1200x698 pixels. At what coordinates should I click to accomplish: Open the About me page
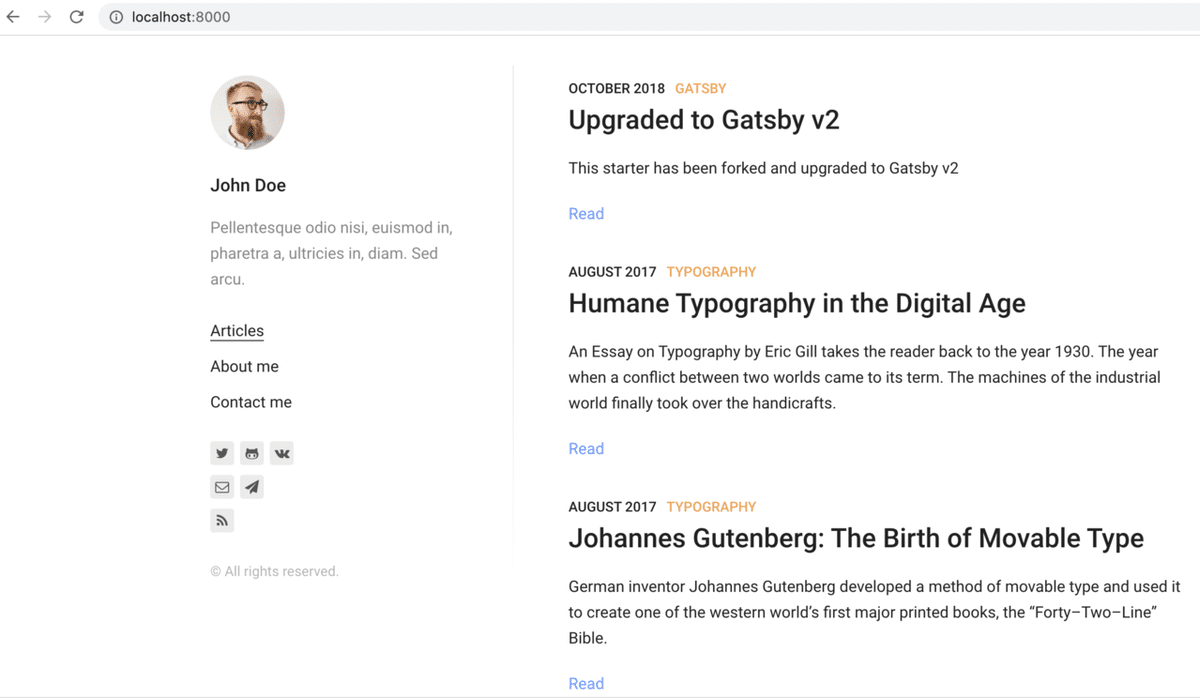(x=244, y=366)
